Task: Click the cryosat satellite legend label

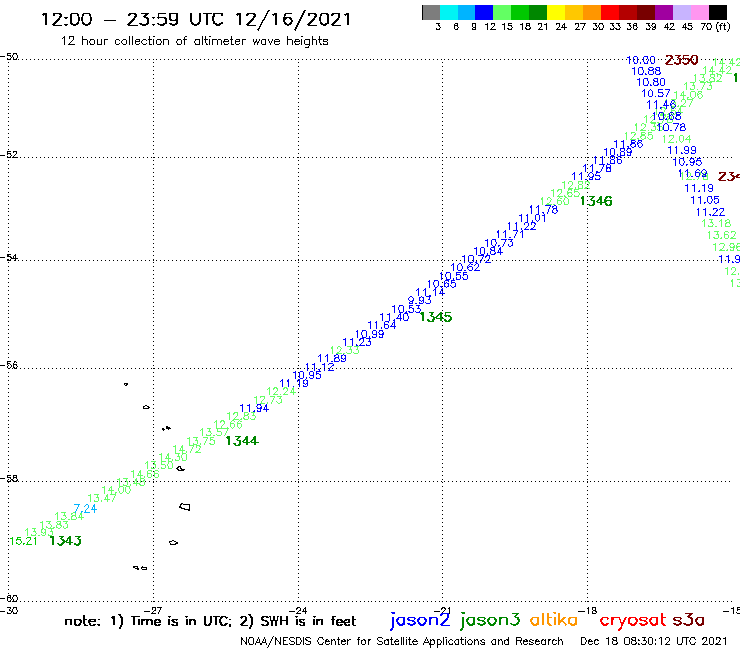Action: click(632, 621)
